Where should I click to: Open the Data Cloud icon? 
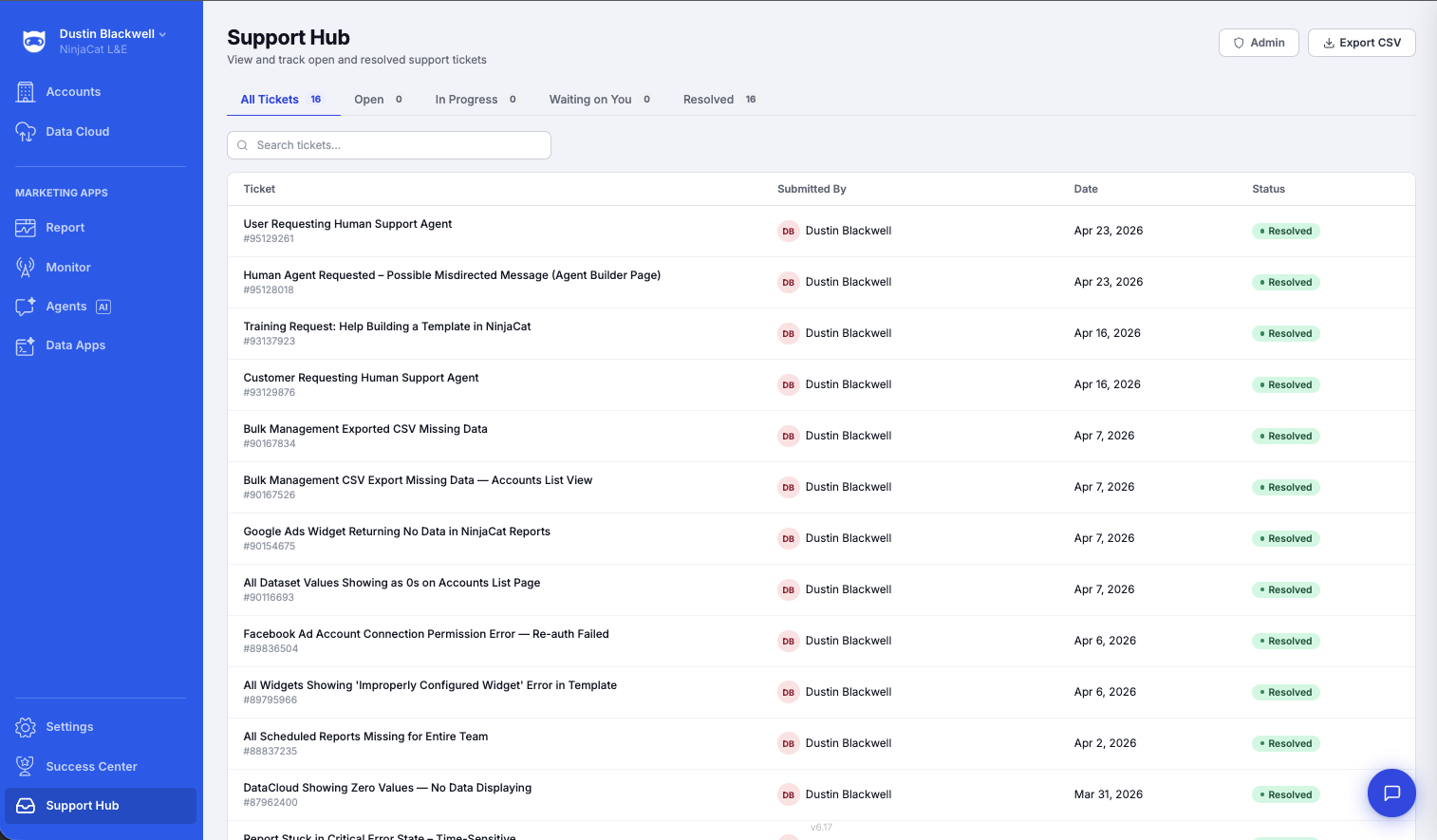26,132
